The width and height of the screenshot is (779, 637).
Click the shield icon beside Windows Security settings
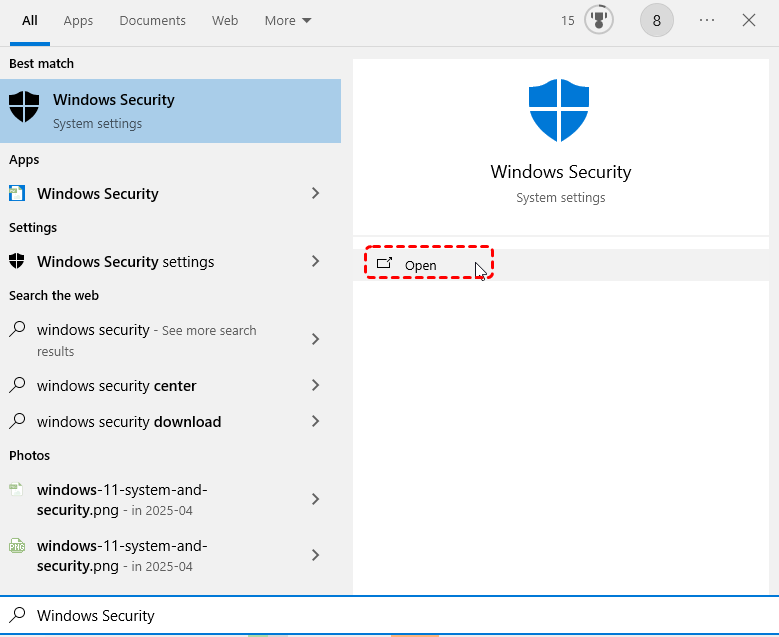(x=17, y=261)
